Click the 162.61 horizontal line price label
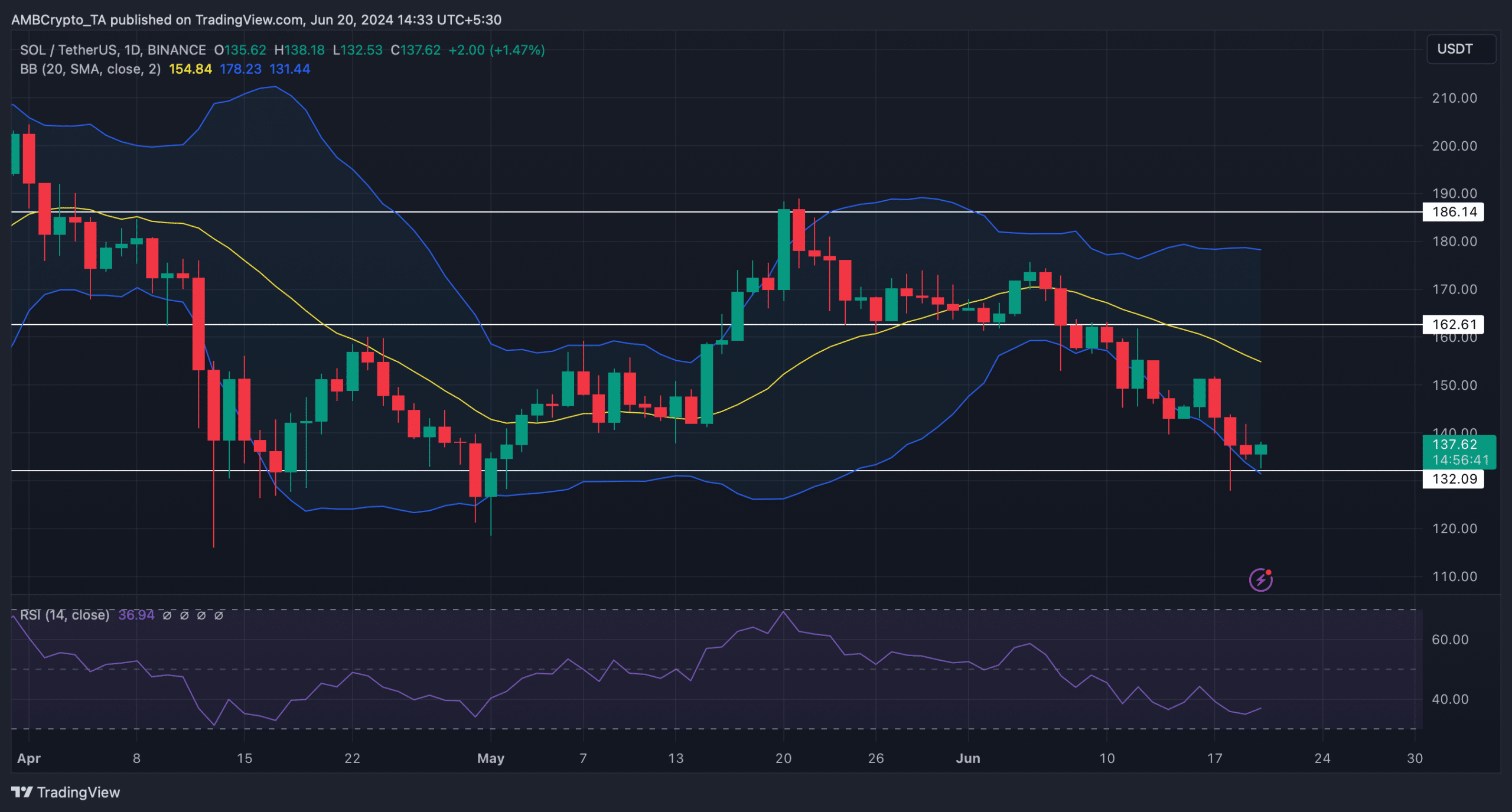 pyautogui.click(x=1454, y=324)
